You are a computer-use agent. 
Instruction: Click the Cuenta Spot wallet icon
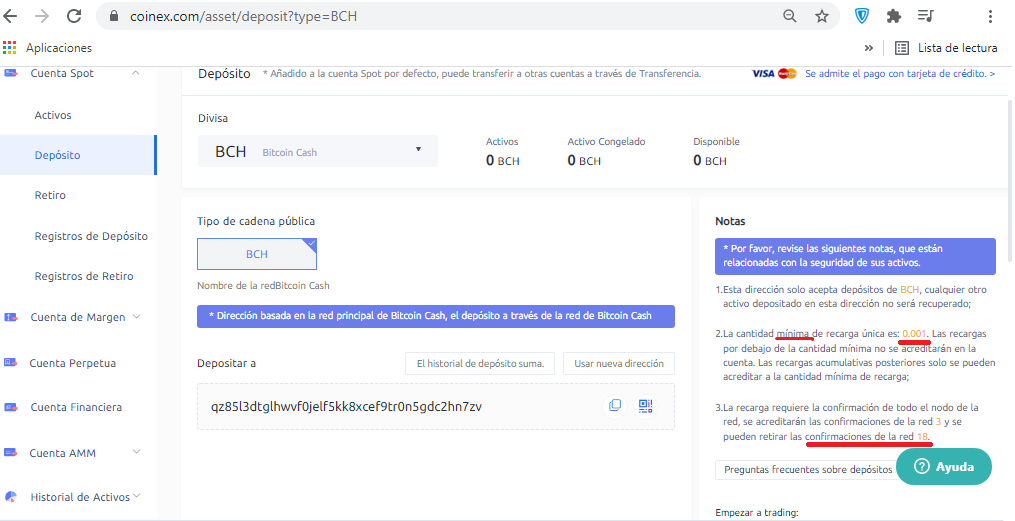11,73
